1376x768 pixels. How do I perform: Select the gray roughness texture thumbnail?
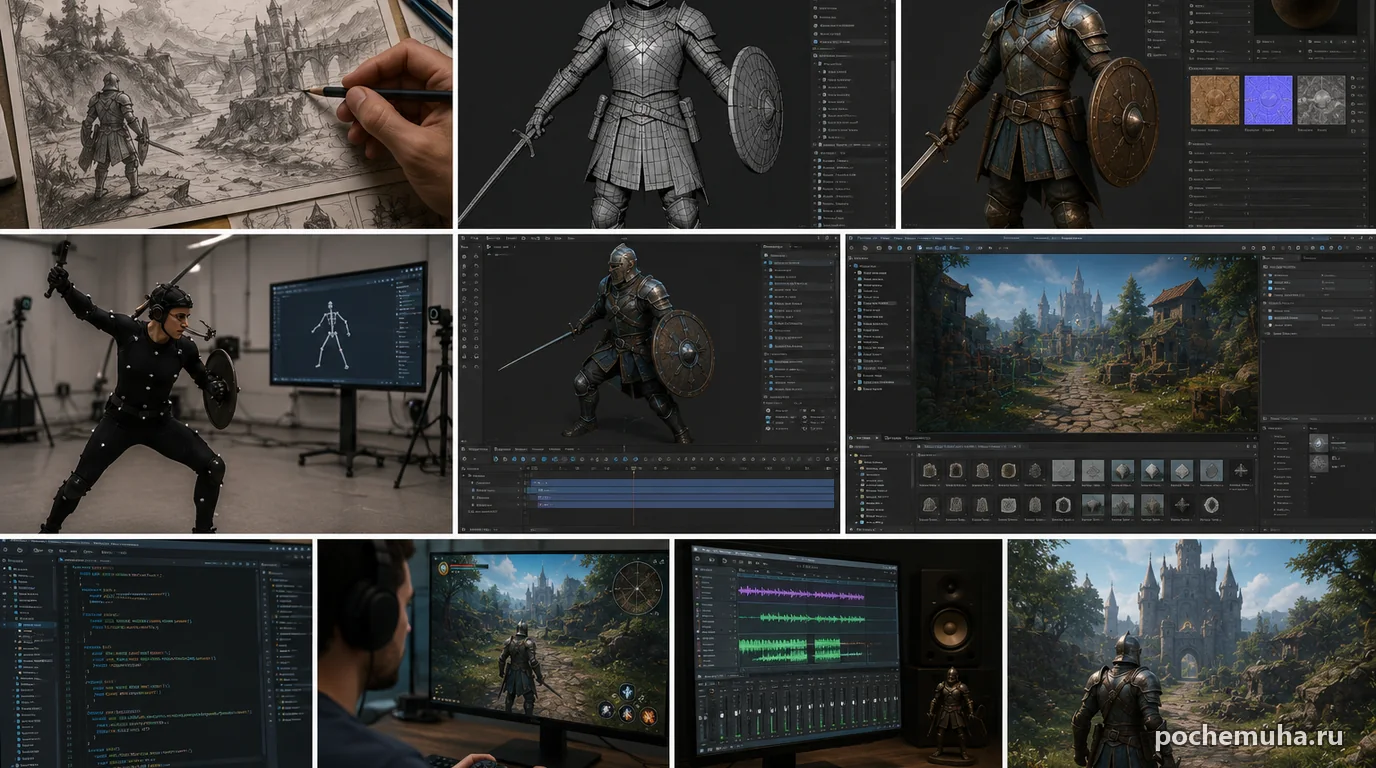[x=1321, y=100]
